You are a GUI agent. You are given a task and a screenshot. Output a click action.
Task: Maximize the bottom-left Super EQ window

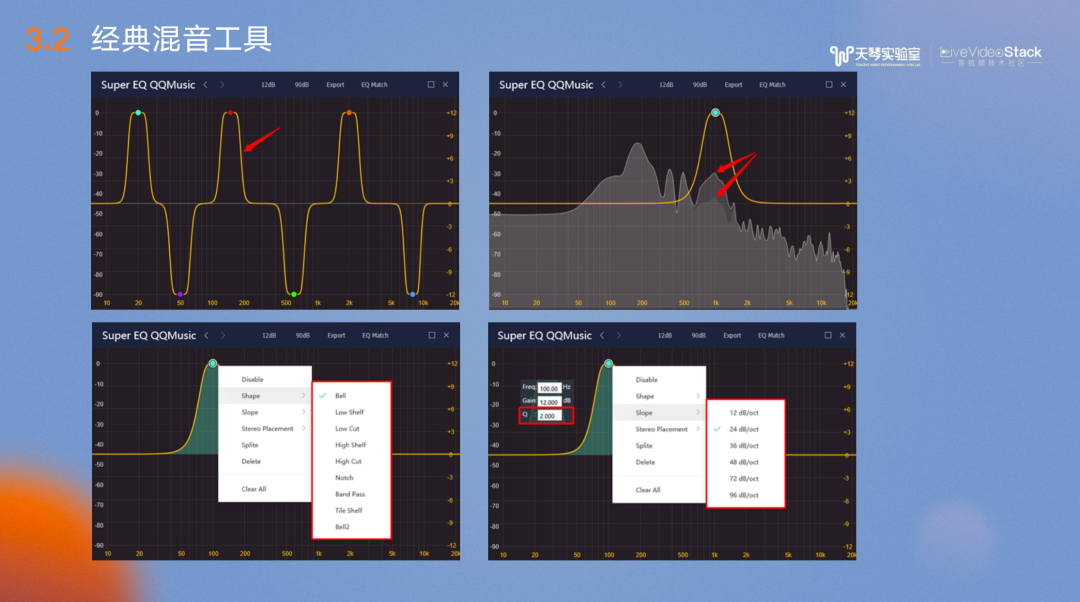(432, 335)
